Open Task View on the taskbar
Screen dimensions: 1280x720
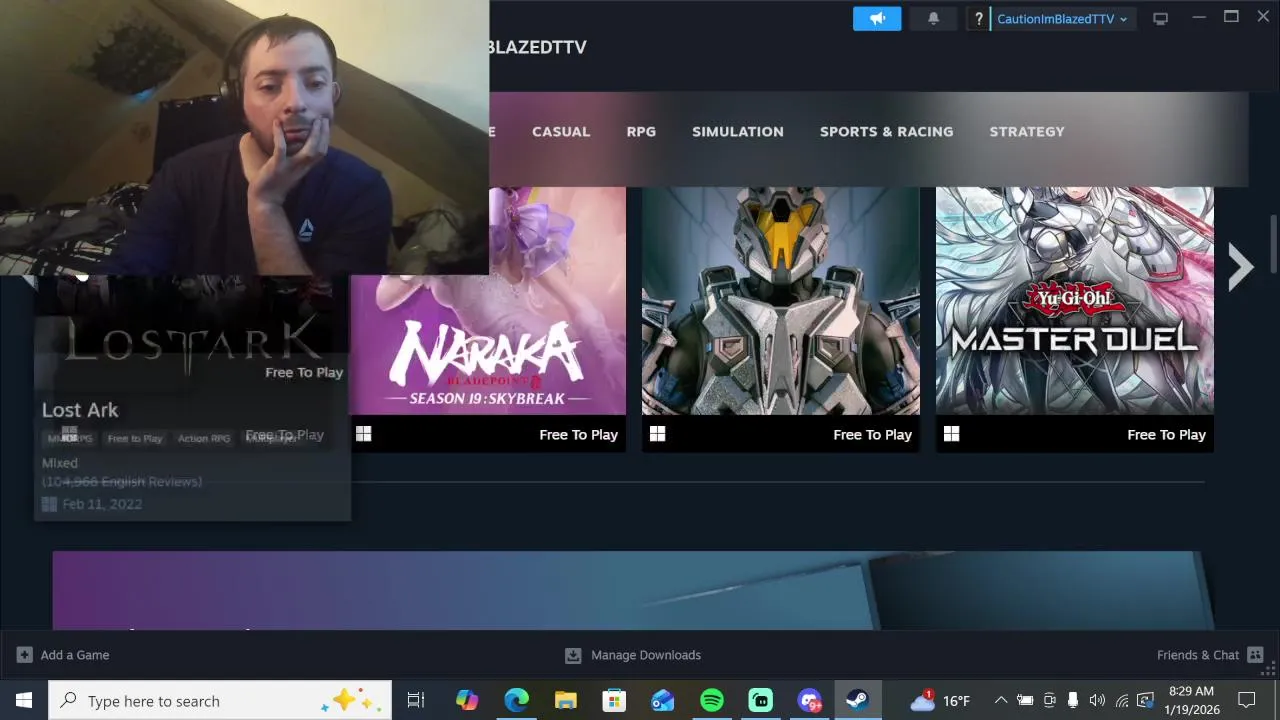(x=416, y=700)
